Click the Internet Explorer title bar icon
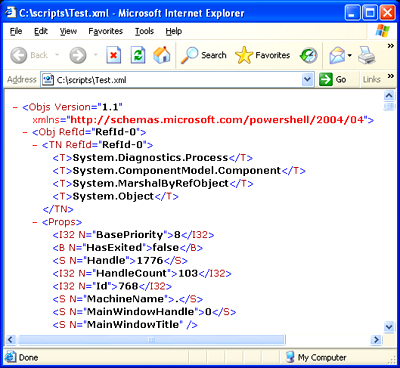 coord(10,13)
